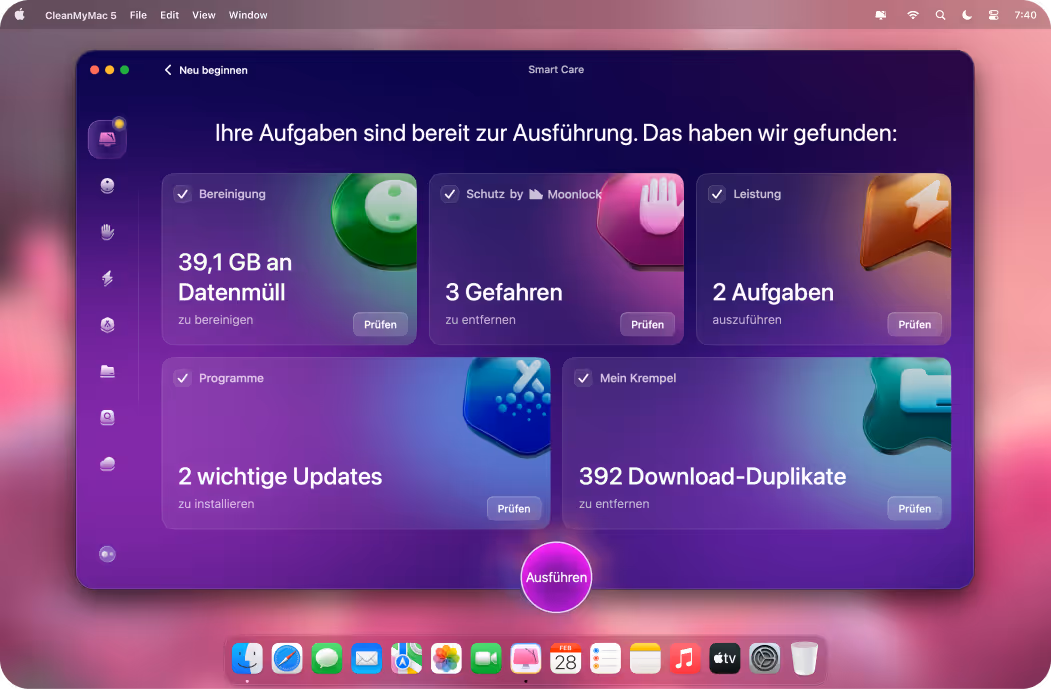Open the View menu
The height and width of the screenshot is (689, 1051).
[204, 15]
